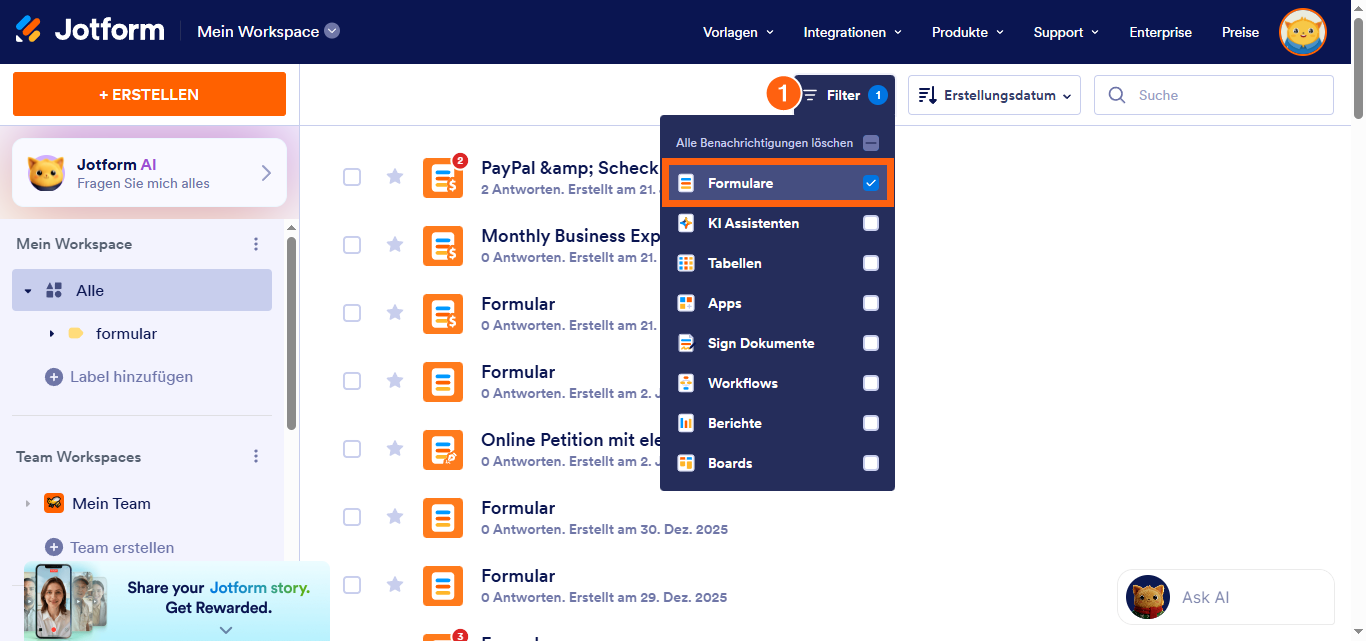This screenshot has width=1366, height=641.
Task: Star the PayPal & Scheck form
Action: click(x=395, y=177)
